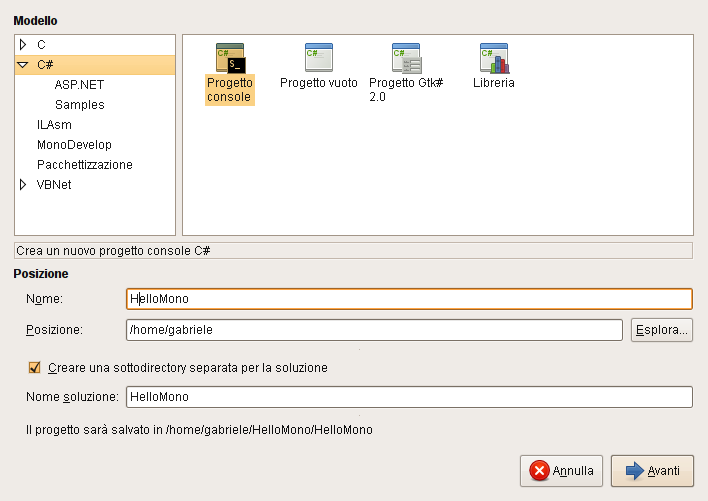The height and width of the screenshot is (501, 708).
Task: Toggle separate solution subdirectory checkbox
Action: (x=35, y=368)
